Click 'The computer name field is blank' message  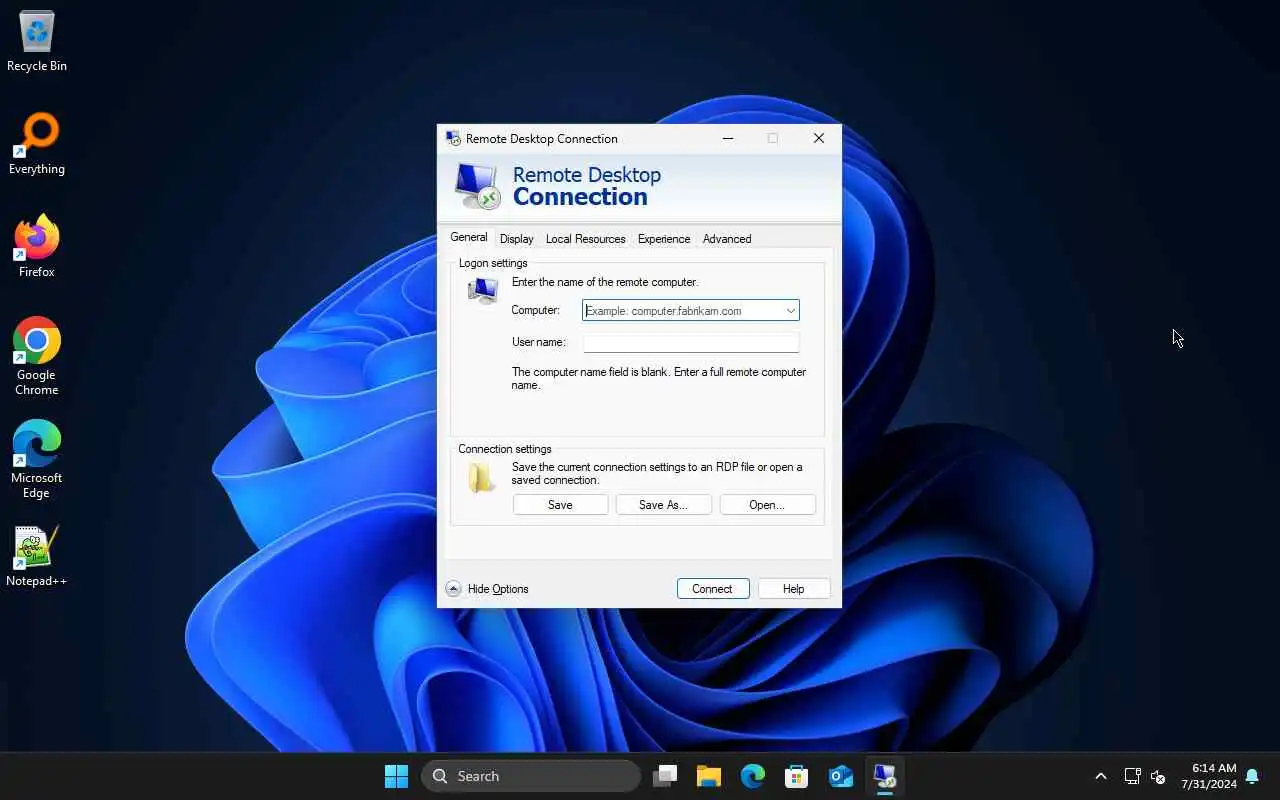pyautogui.click(x=659, y=378)
